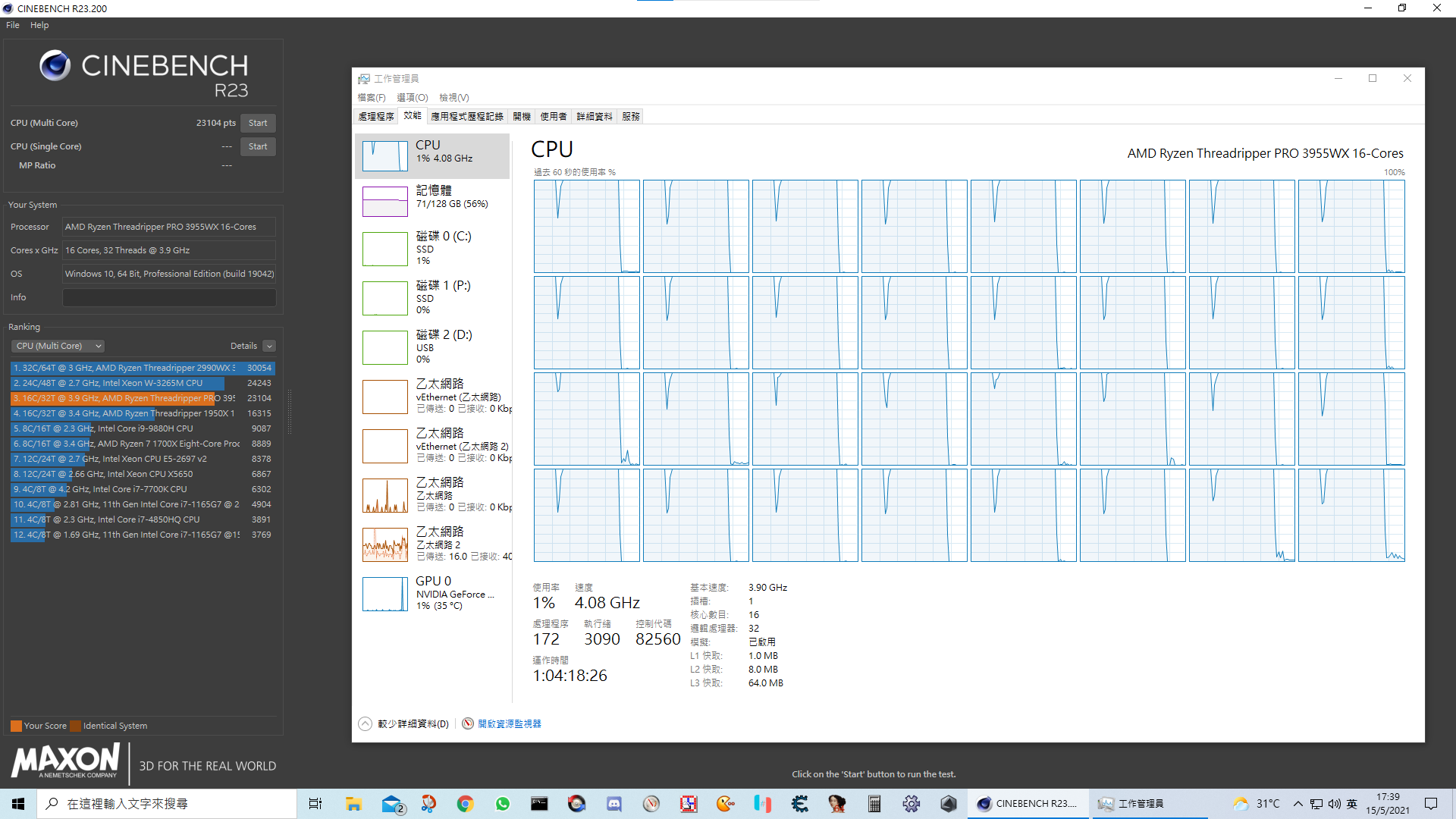
Task: Select the Intel Xeon X5650 ranking row
Action: point(143,474)
